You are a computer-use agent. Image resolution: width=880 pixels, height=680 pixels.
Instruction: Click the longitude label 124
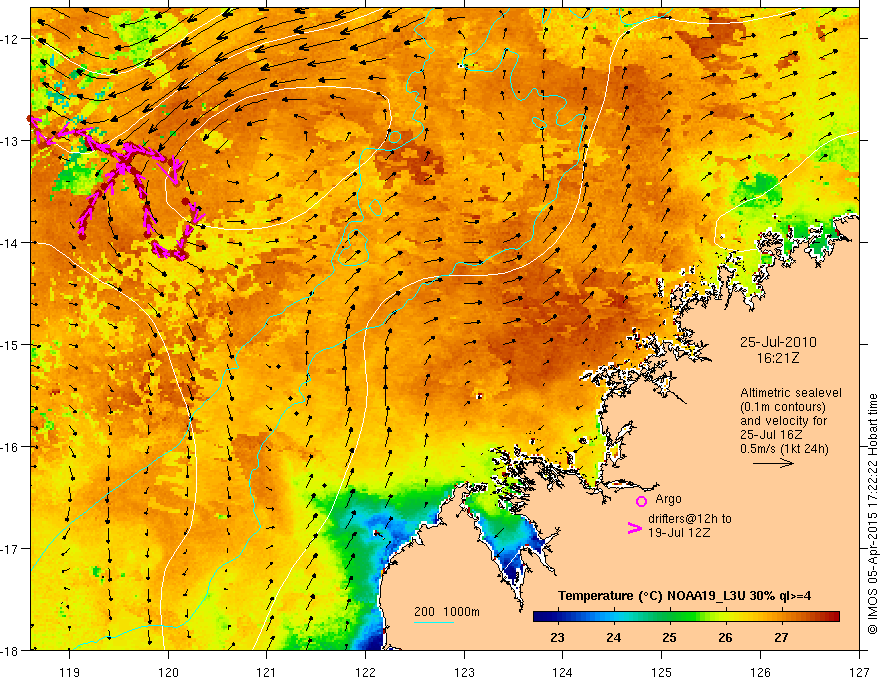(x=563, y=672)
